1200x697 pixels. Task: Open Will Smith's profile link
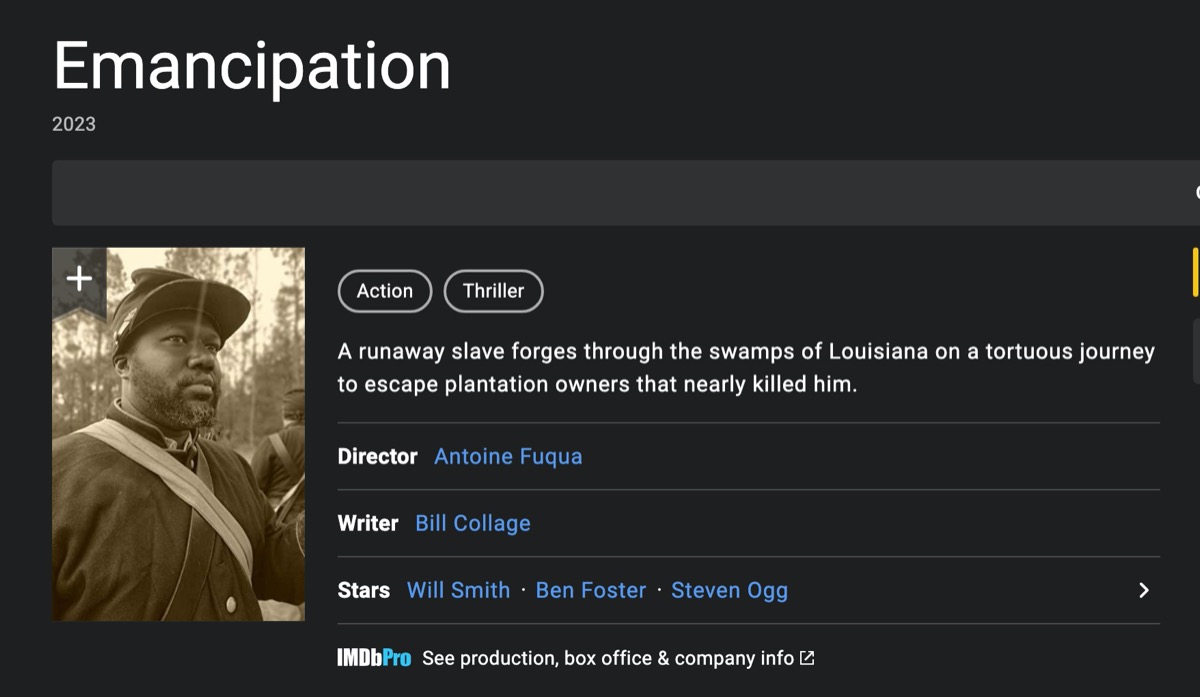point(458,590)
